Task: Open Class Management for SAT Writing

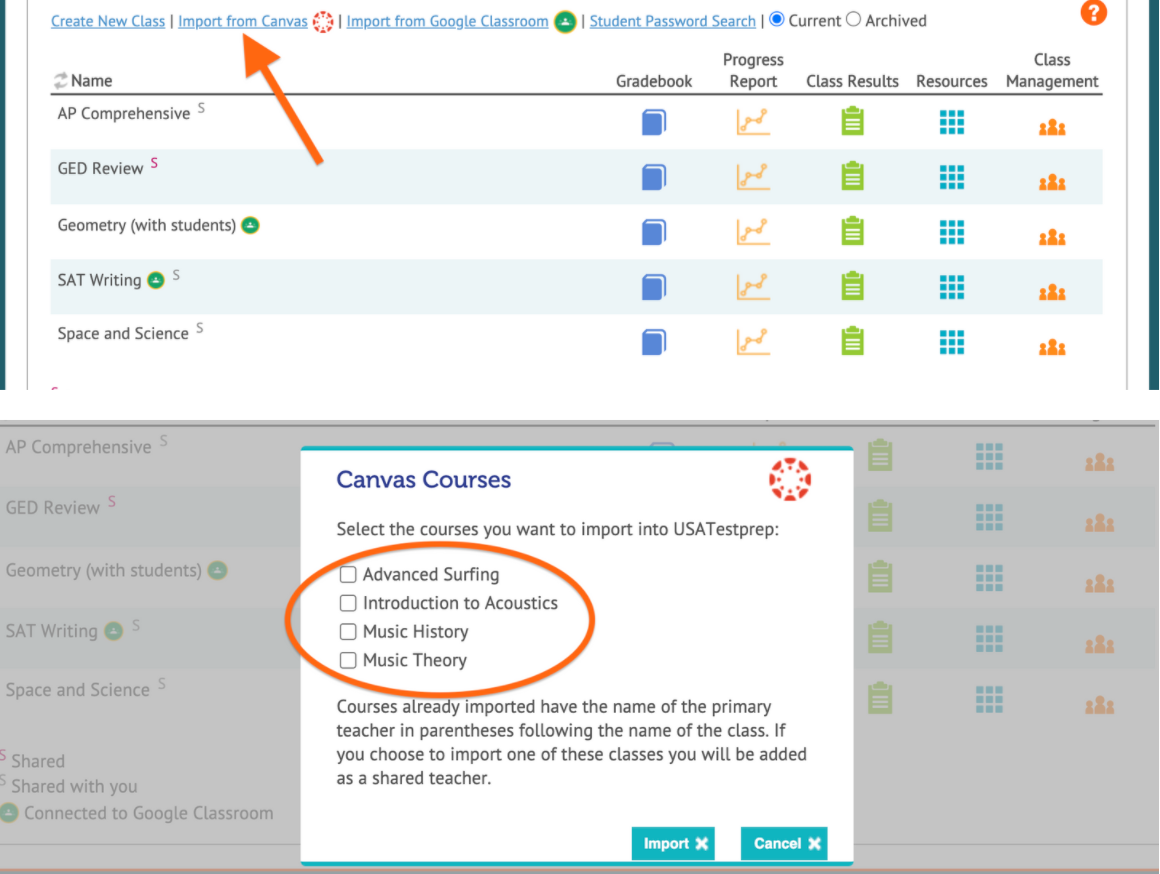Action: pyautogui.click(x=1052, y=292)
